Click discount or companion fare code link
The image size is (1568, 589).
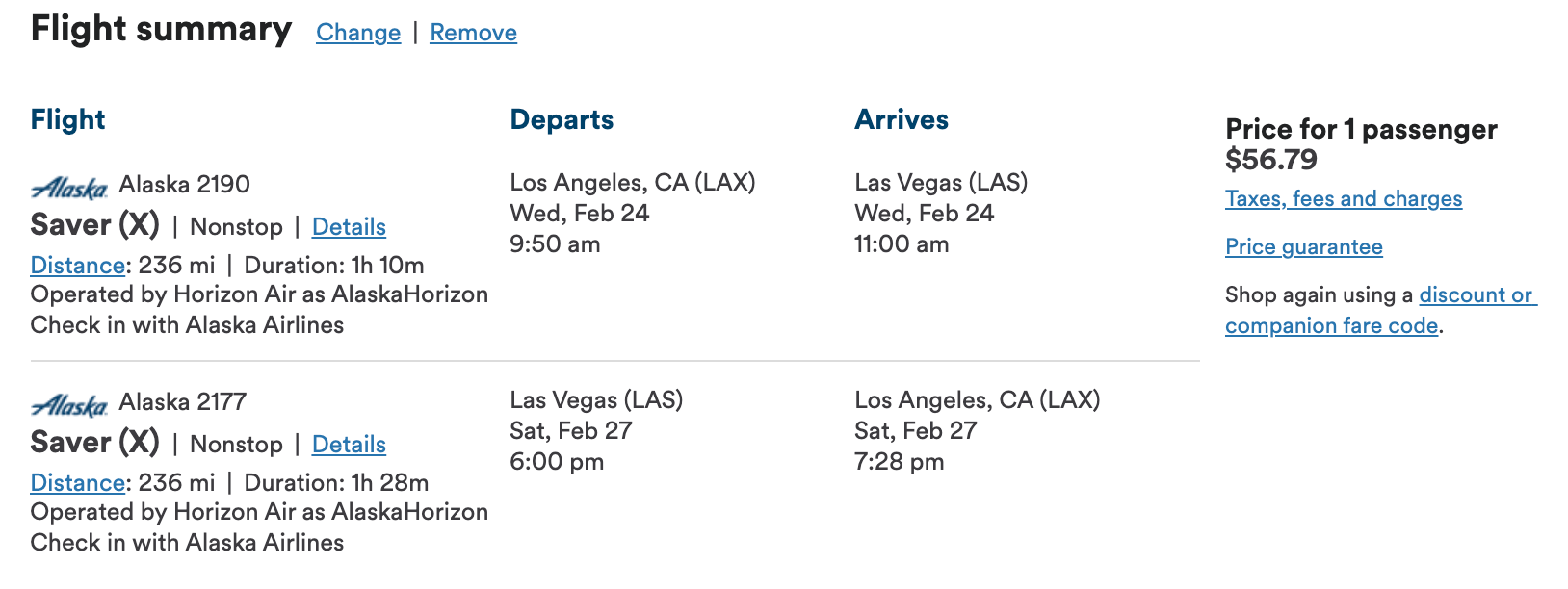[1381, 310]
